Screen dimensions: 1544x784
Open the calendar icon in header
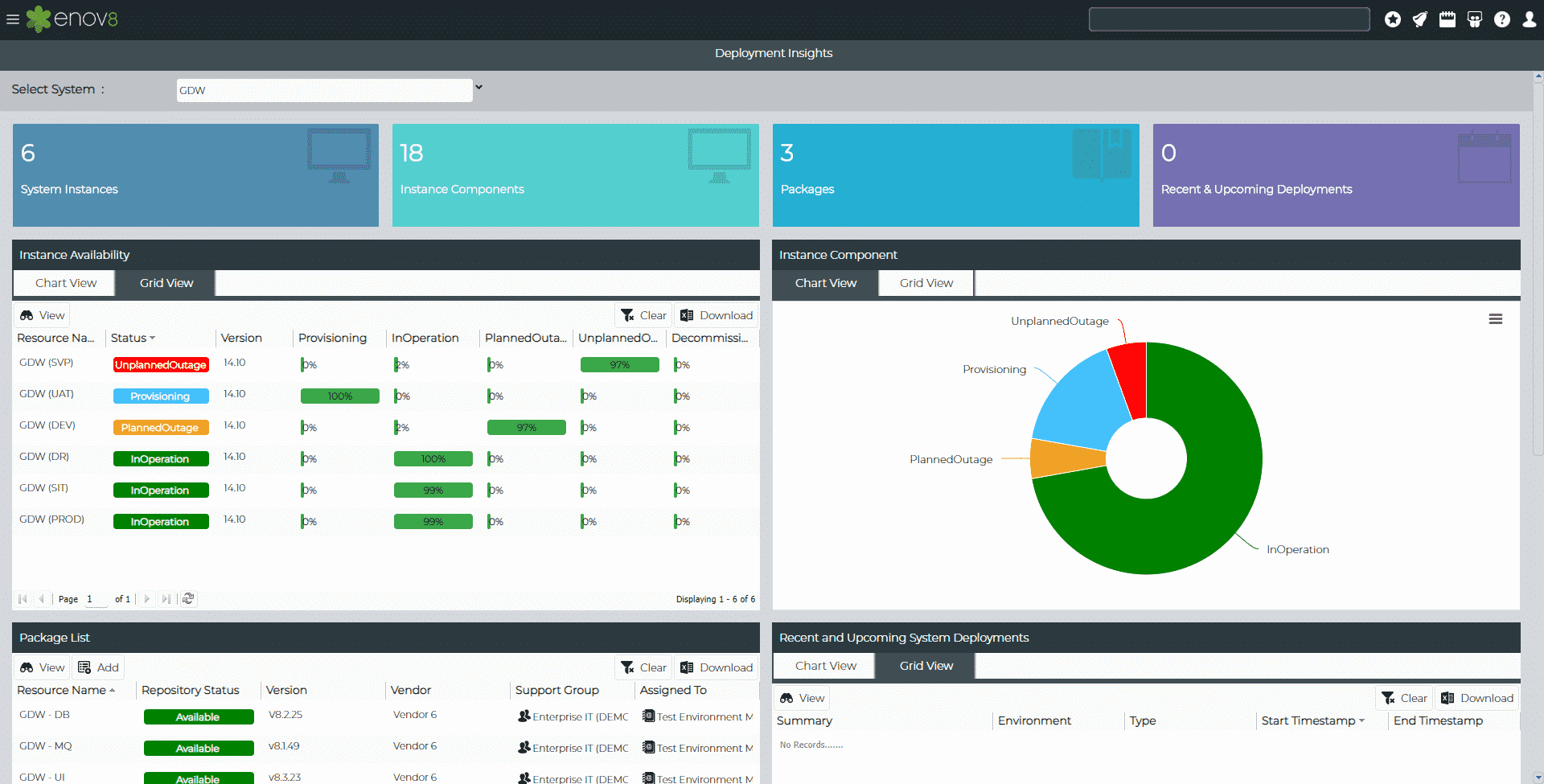point(1447,19)
